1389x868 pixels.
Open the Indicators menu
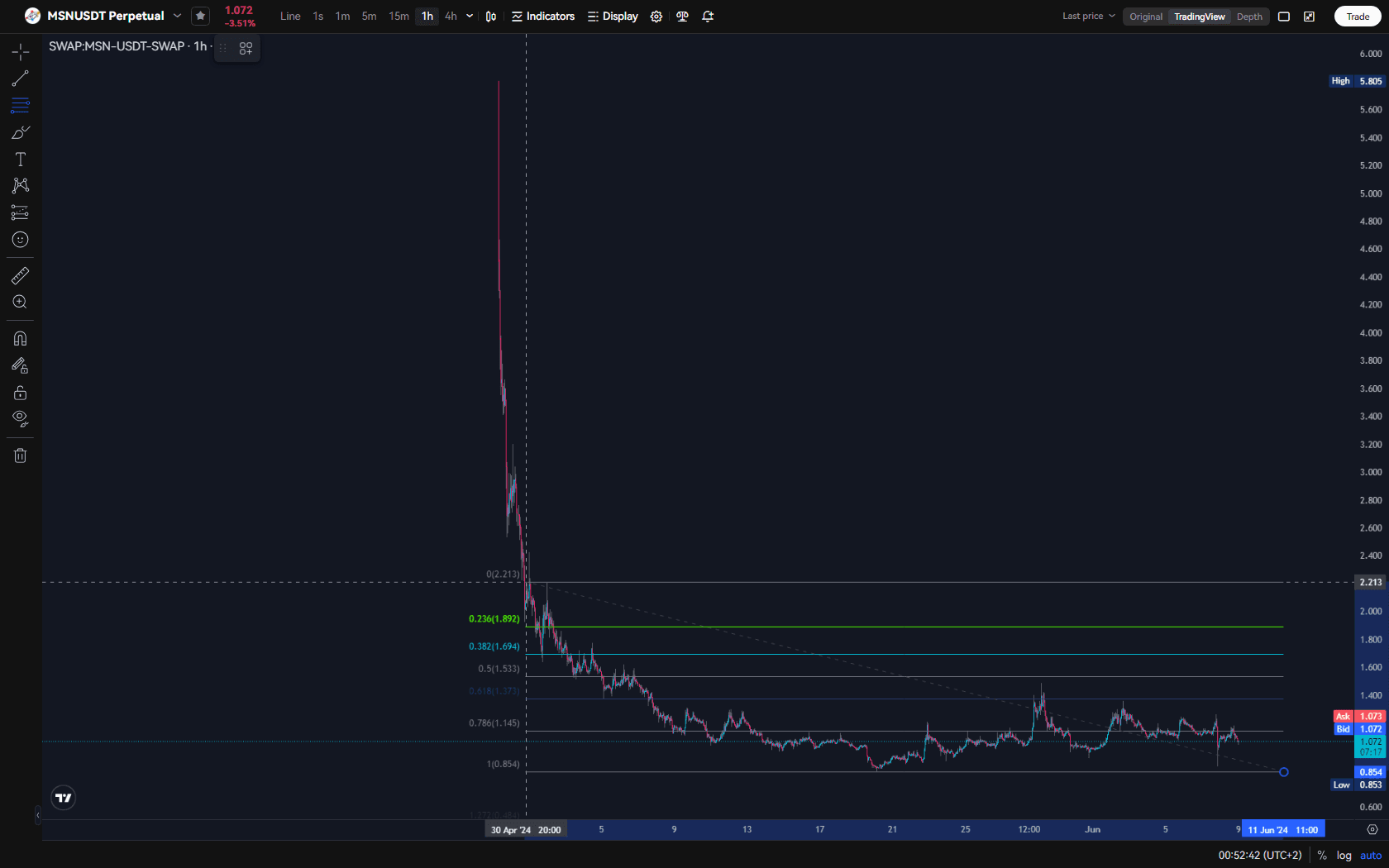point(543,17)
